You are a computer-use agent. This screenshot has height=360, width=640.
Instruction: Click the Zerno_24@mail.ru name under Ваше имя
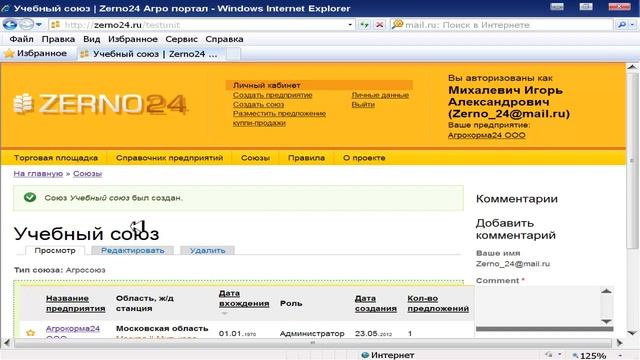513,264
